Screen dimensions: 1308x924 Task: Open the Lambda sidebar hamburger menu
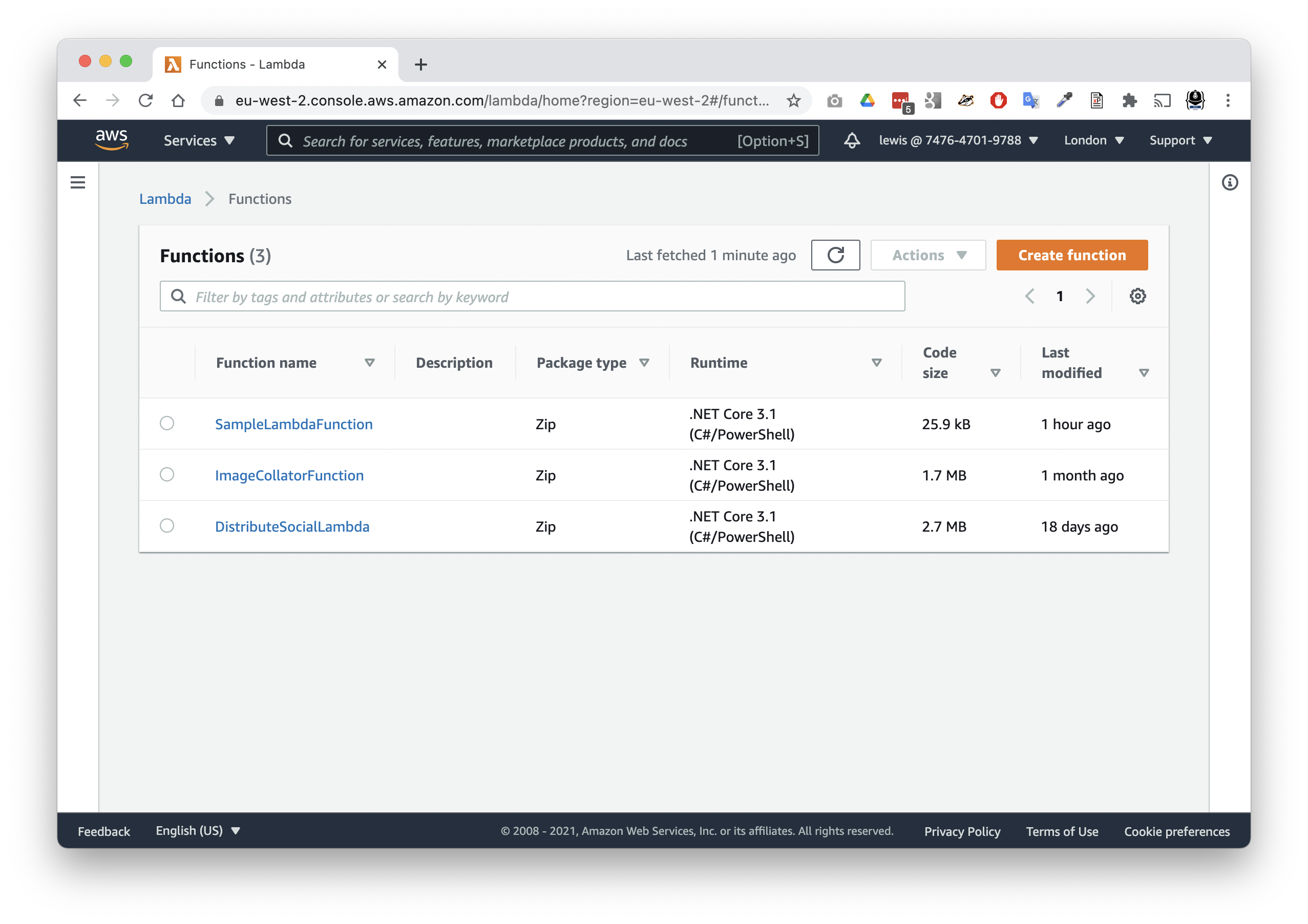point(78,182)
